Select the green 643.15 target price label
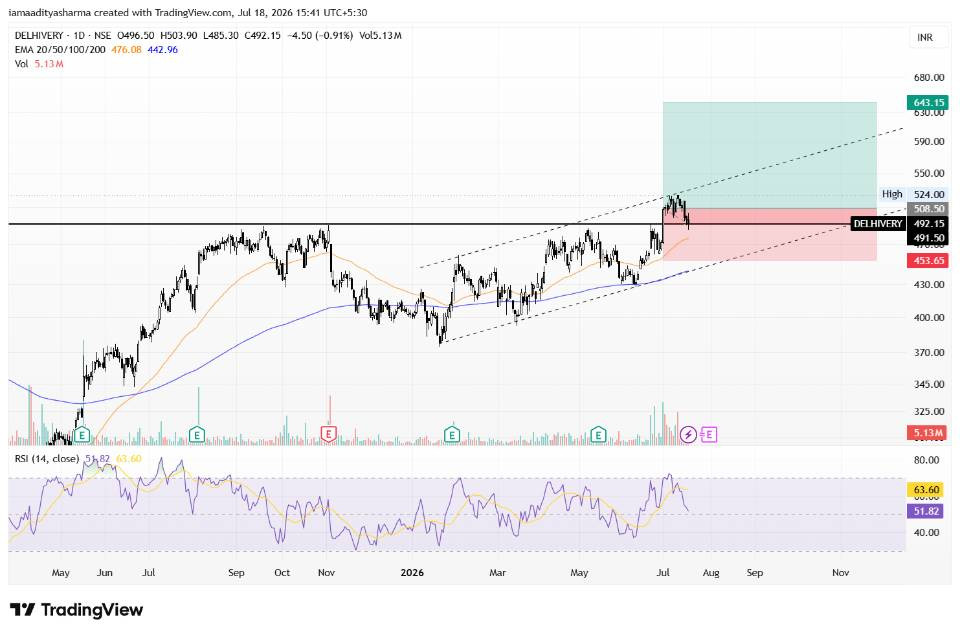 [x=928, y=102]
